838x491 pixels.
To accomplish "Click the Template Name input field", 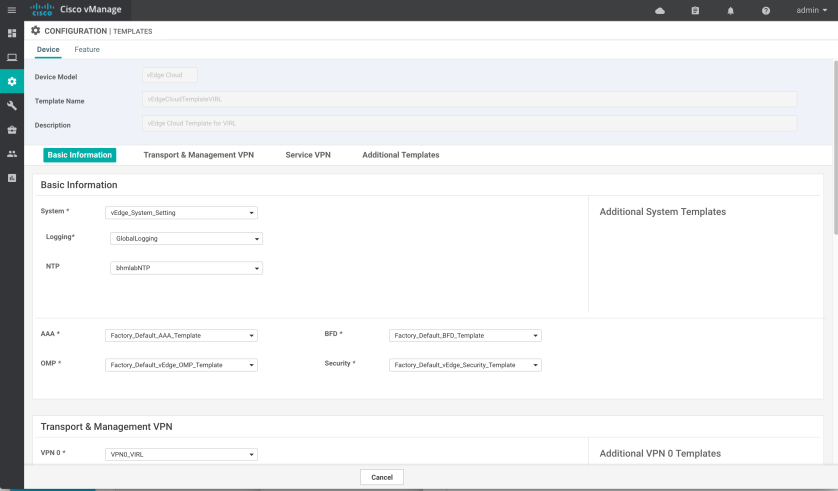I will (469, 99).
